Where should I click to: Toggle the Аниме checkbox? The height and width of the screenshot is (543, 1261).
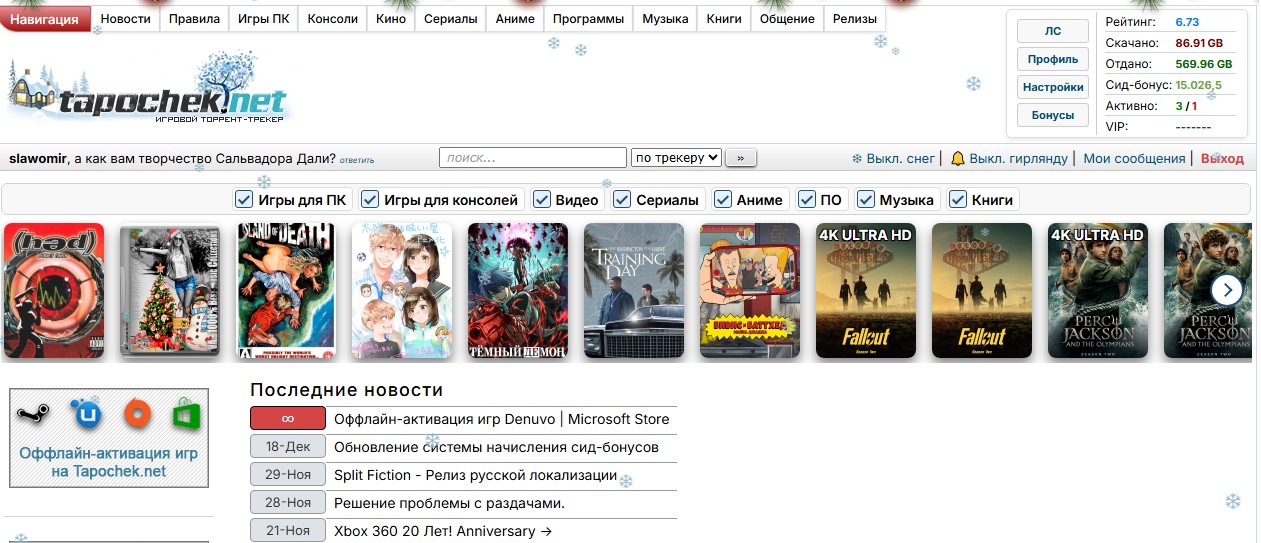pos(722,199)
